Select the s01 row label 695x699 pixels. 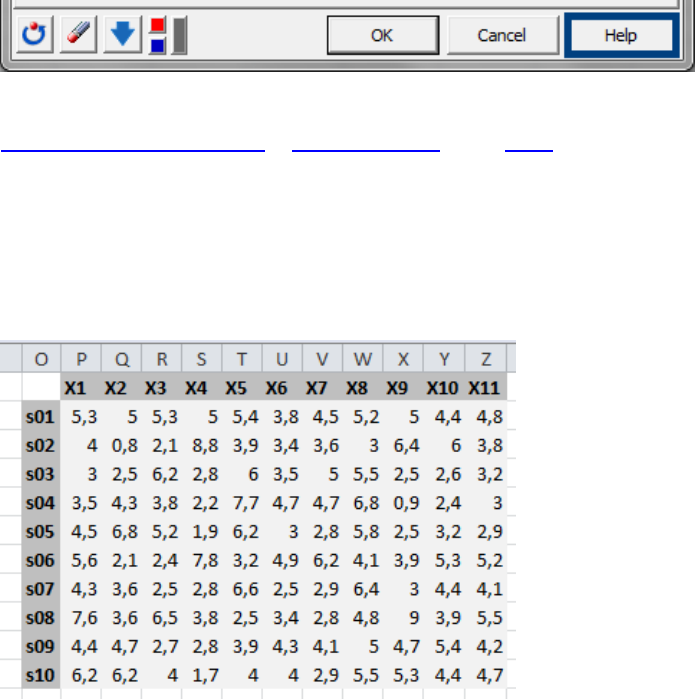[x=41, y=417]
